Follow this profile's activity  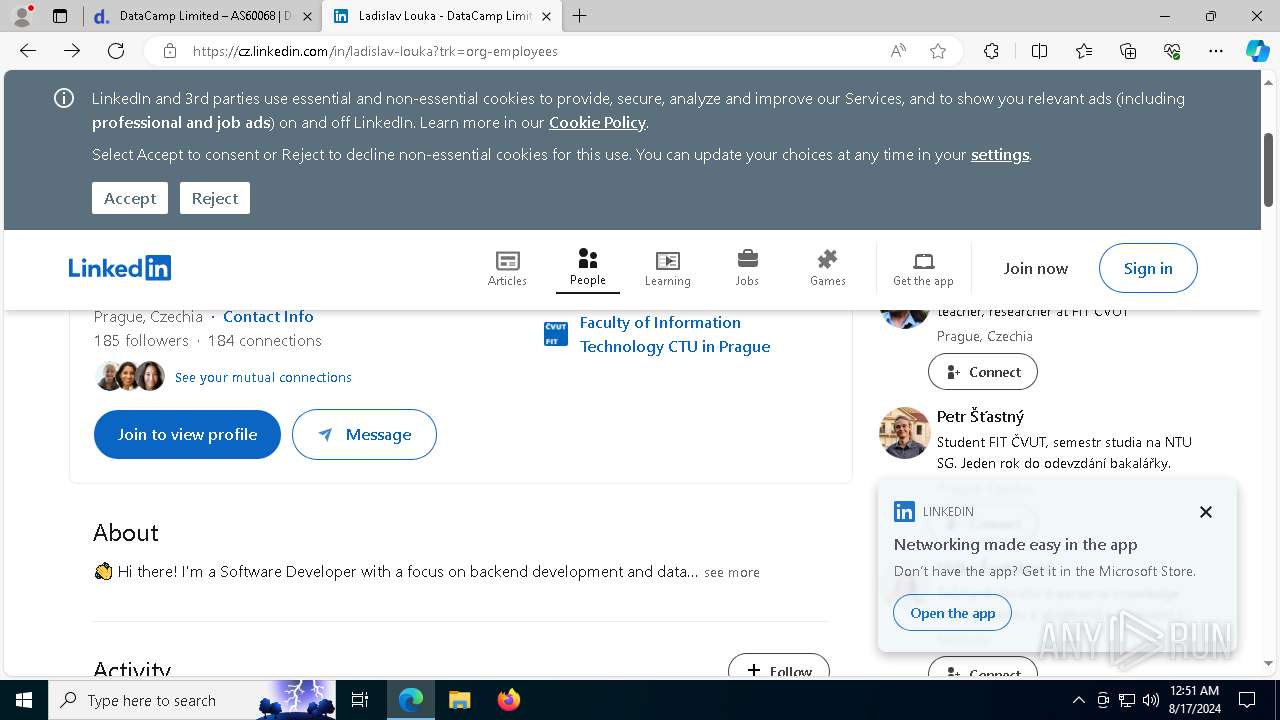click(779, 666)
